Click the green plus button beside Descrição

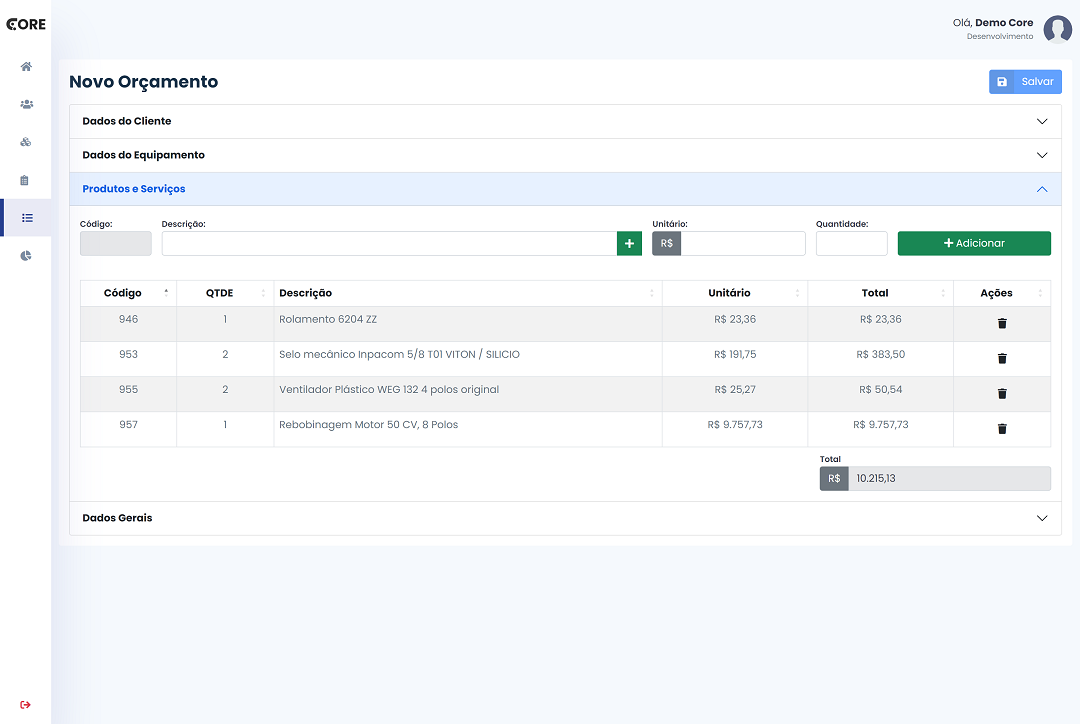click(x=629, y=243)
